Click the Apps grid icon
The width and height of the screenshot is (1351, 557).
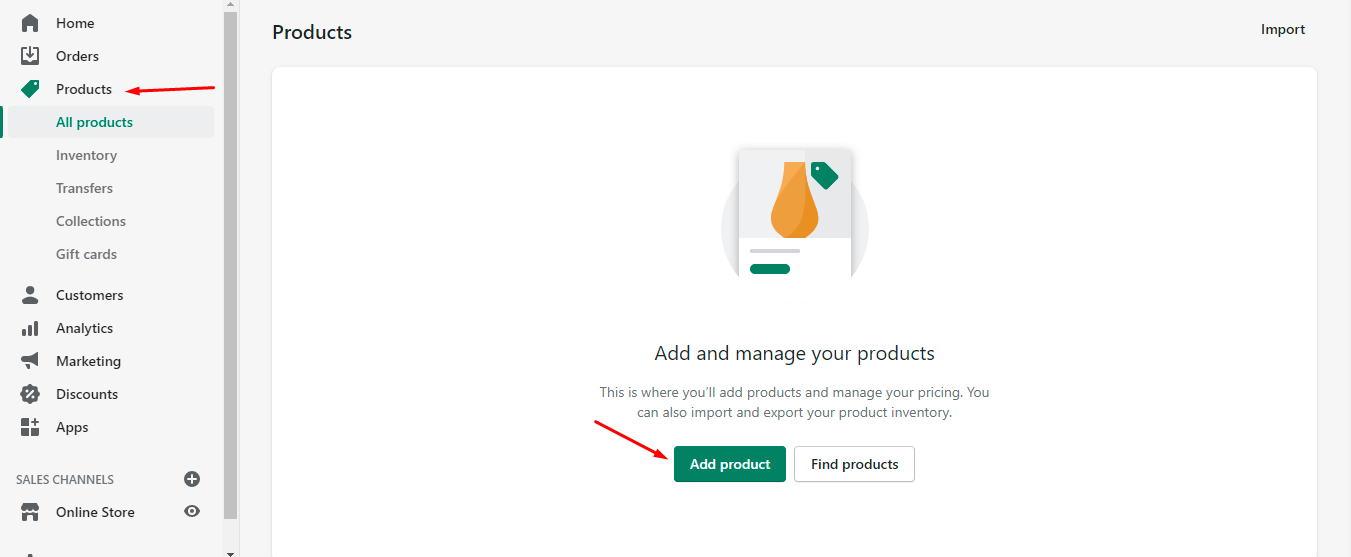click(x=30, y=427)
